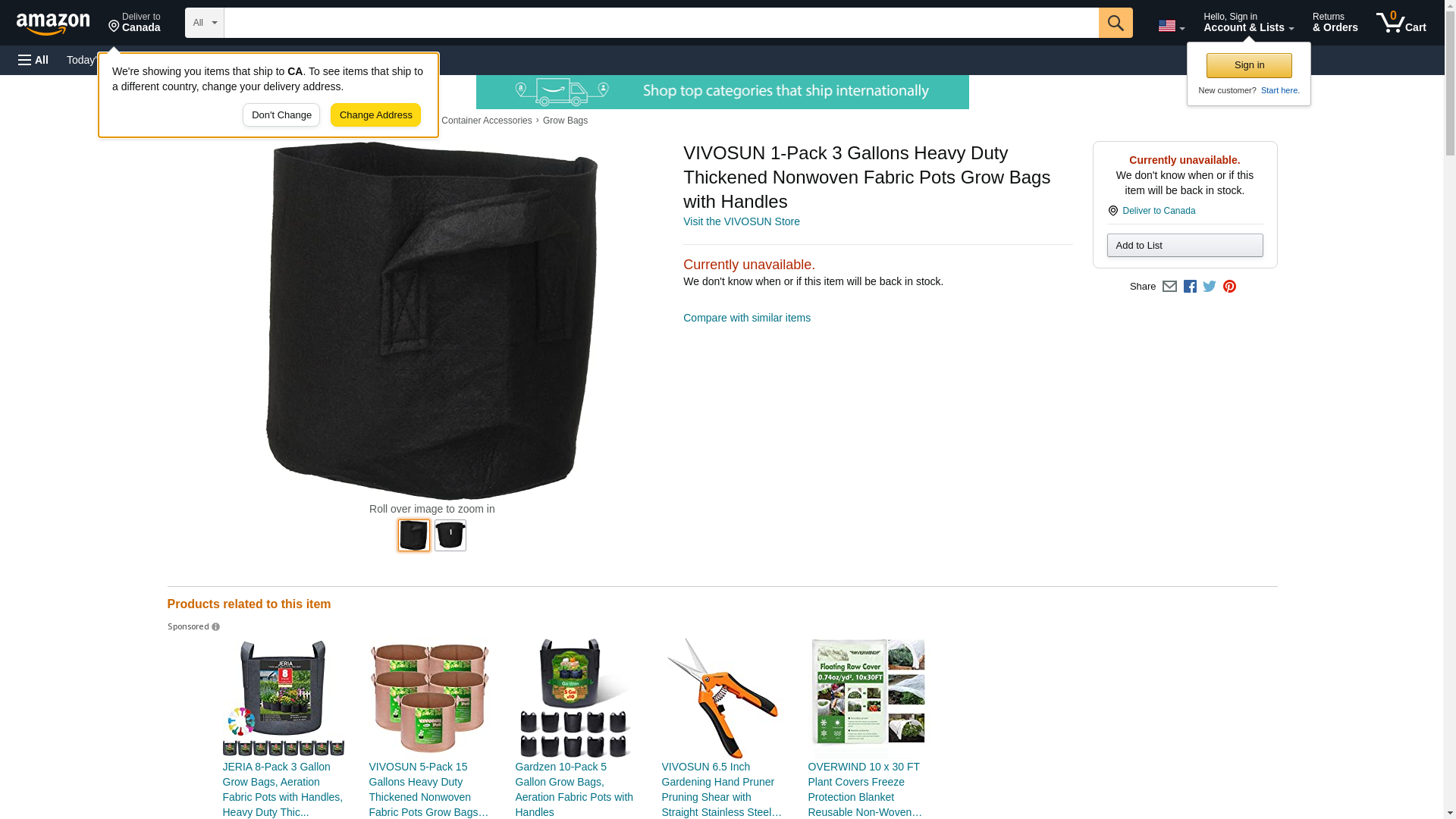
Task: Click the Change Address button
Action: [375, 115]
